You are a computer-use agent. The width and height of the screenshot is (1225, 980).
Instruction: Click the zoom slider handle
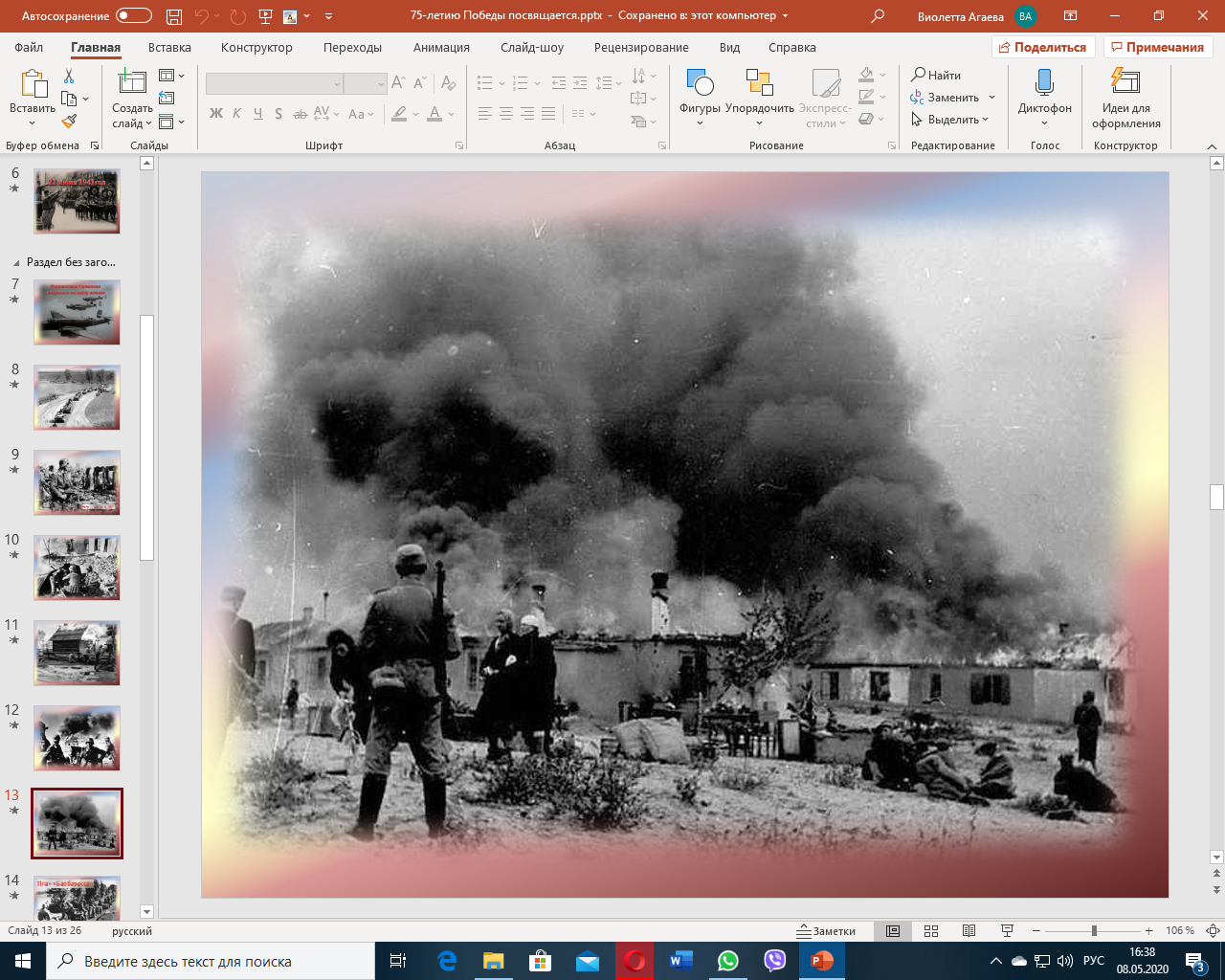1094,931
